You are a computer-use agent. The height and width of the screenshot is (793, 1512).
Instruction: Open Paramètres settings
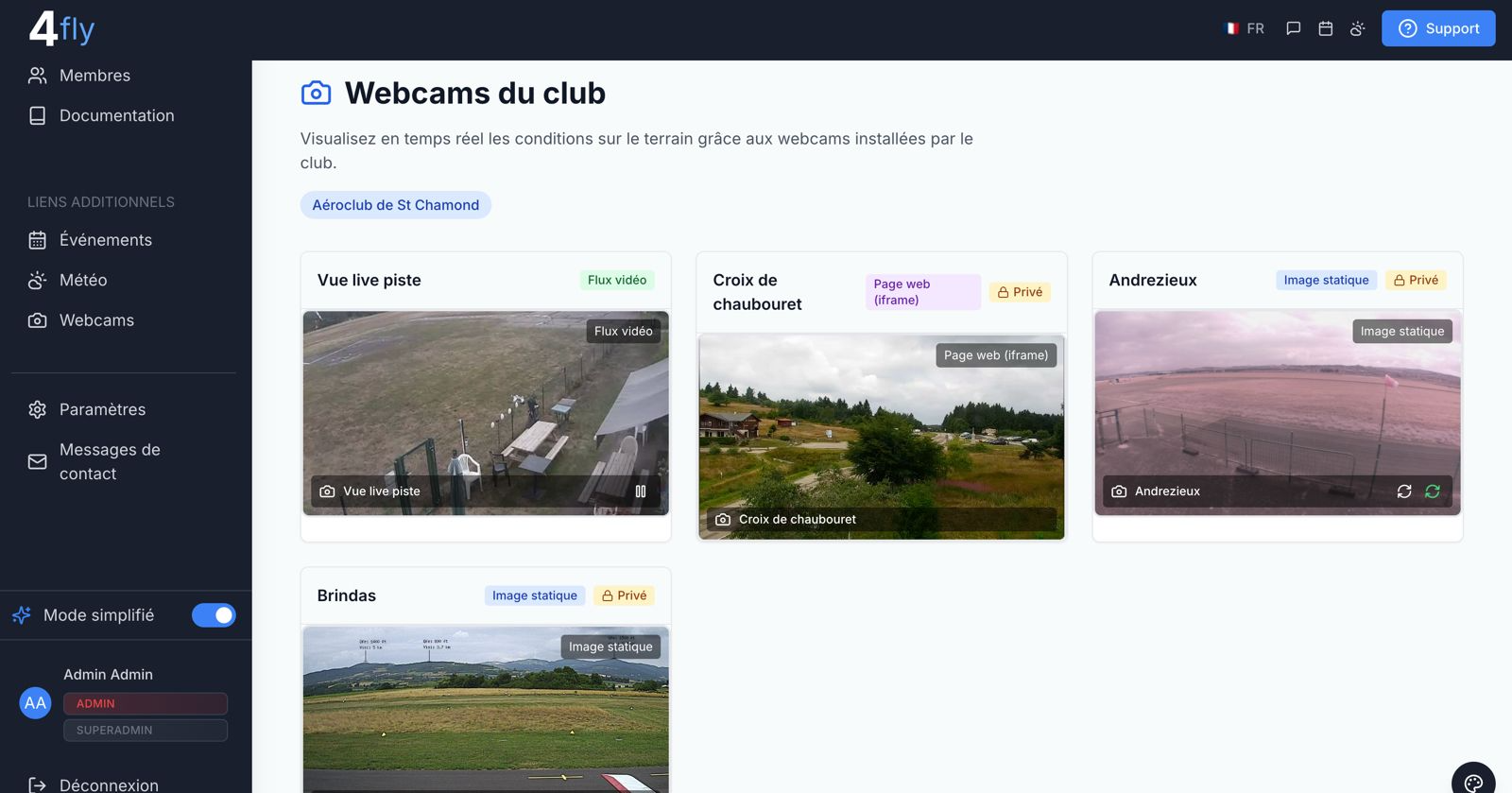(102, 409)
